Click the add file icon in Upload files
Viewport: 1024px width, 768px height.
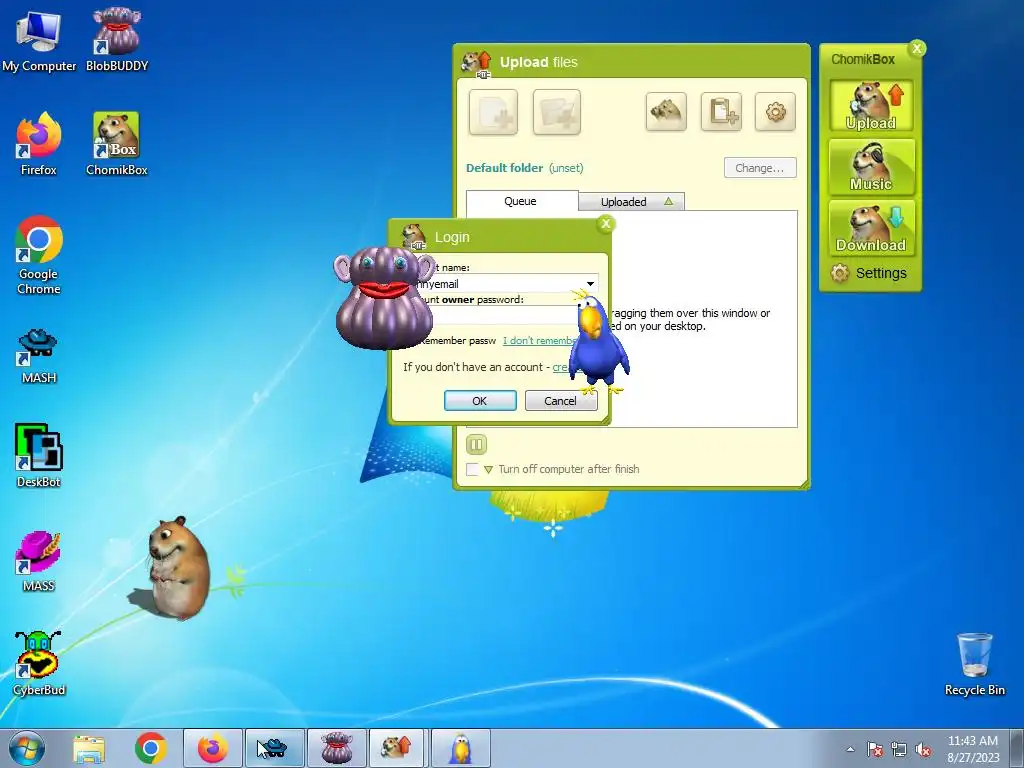coord(493,112)
